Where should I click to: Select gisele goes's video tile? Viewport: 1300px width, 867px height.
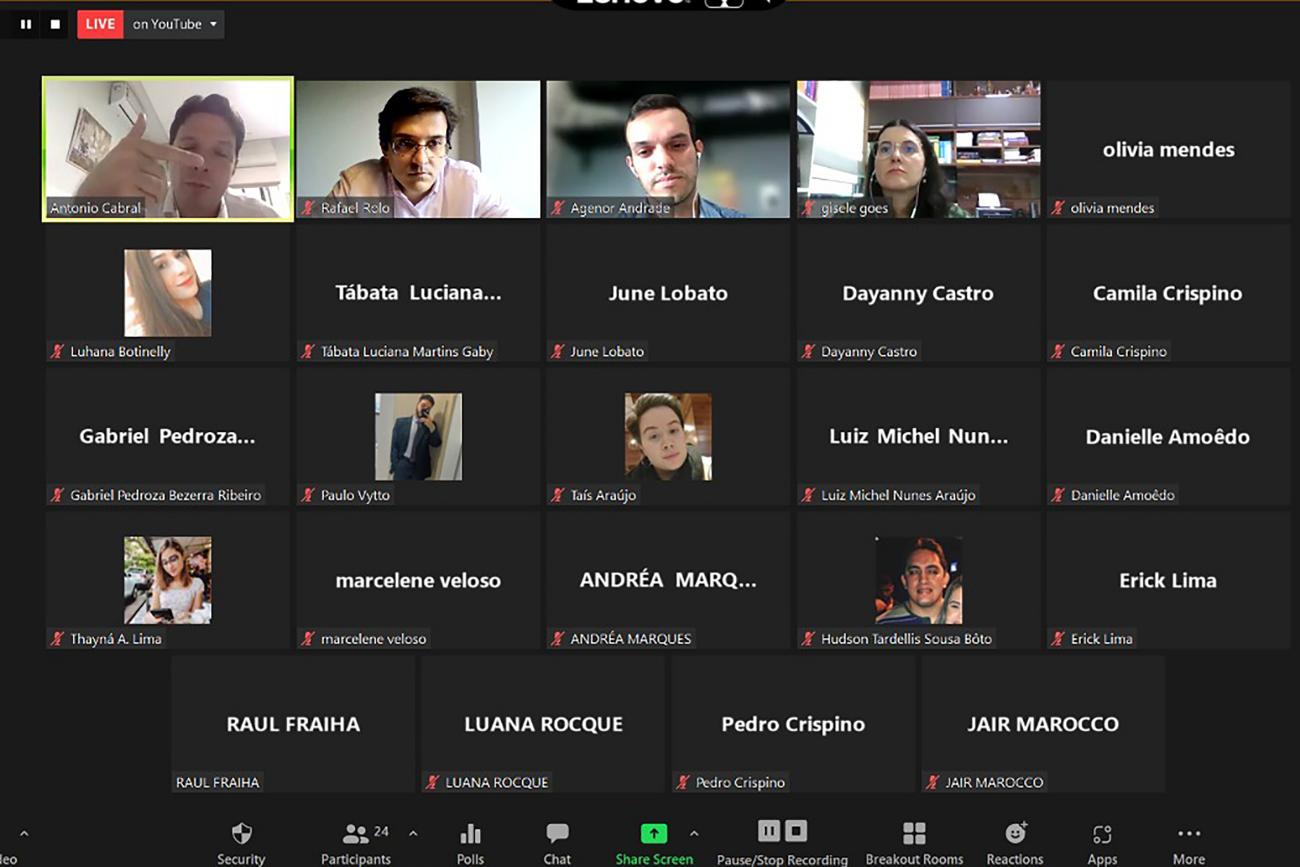[x=918, y=149]
